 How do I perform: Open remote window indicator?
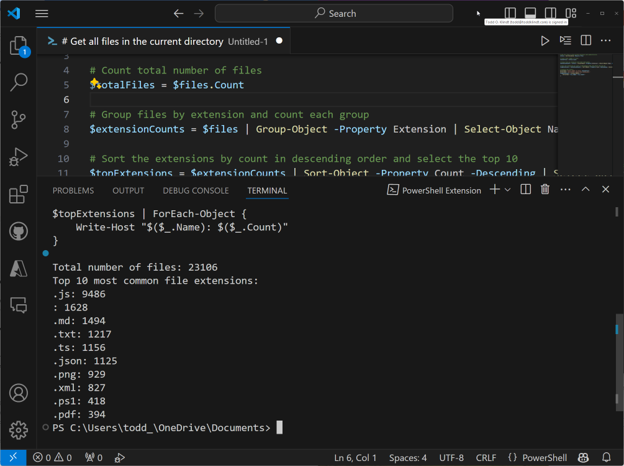point(13,458)
